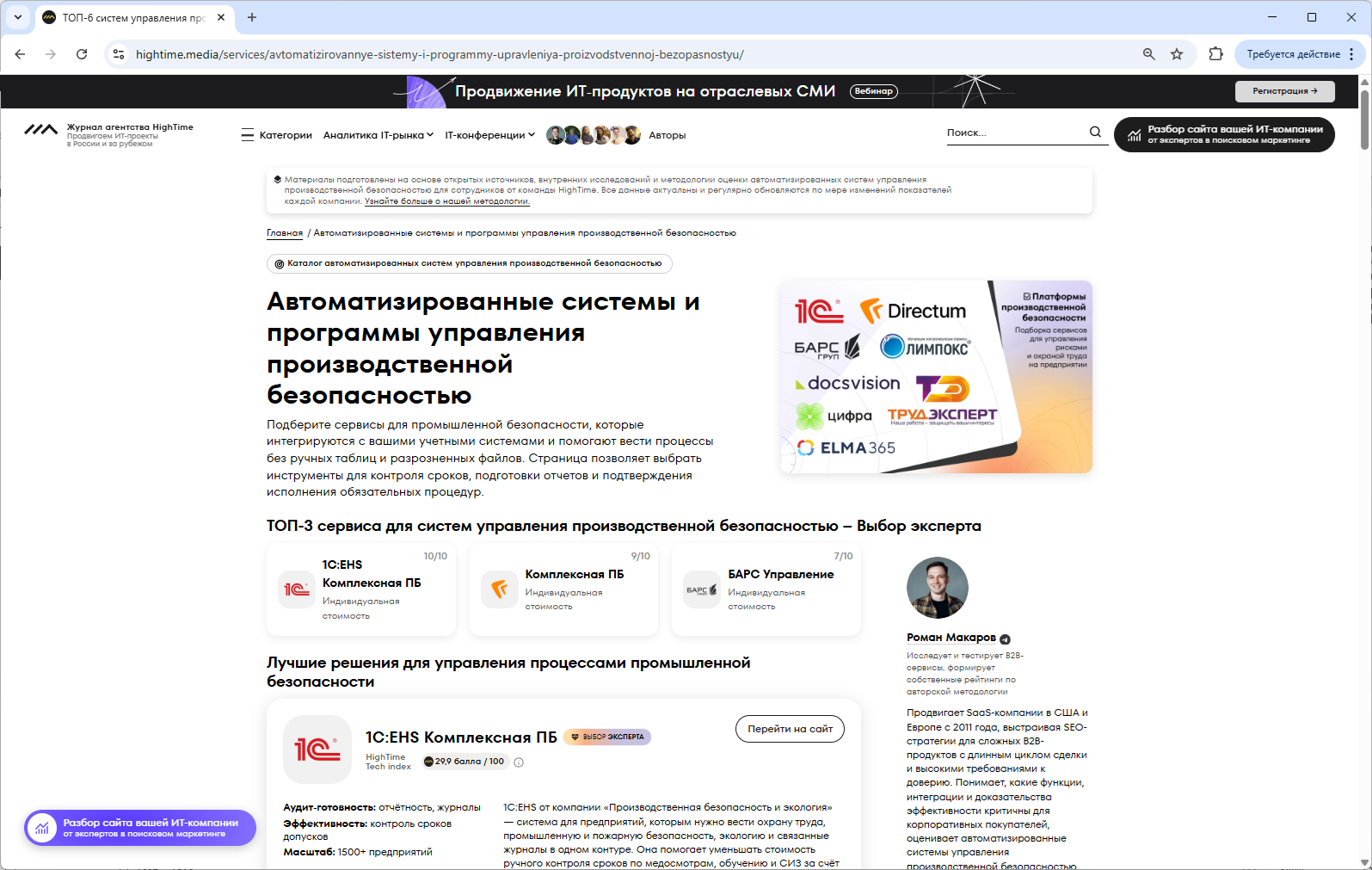Open the Вебинар badge in banner
The height and width of the screenshot is (870, 1372).
point(874,91)
